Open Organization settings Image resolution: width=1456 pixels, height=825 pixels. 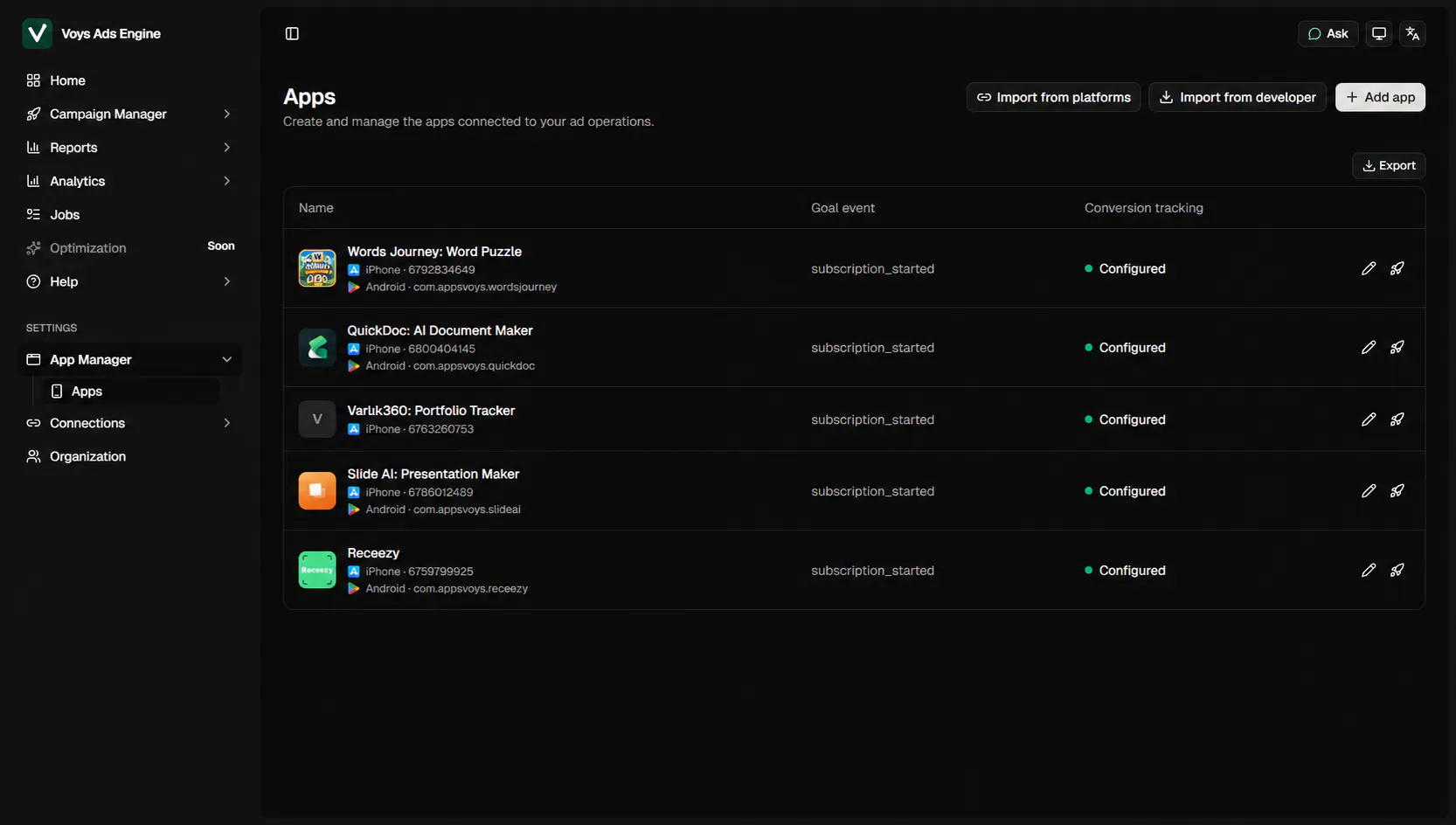(129, 456)
